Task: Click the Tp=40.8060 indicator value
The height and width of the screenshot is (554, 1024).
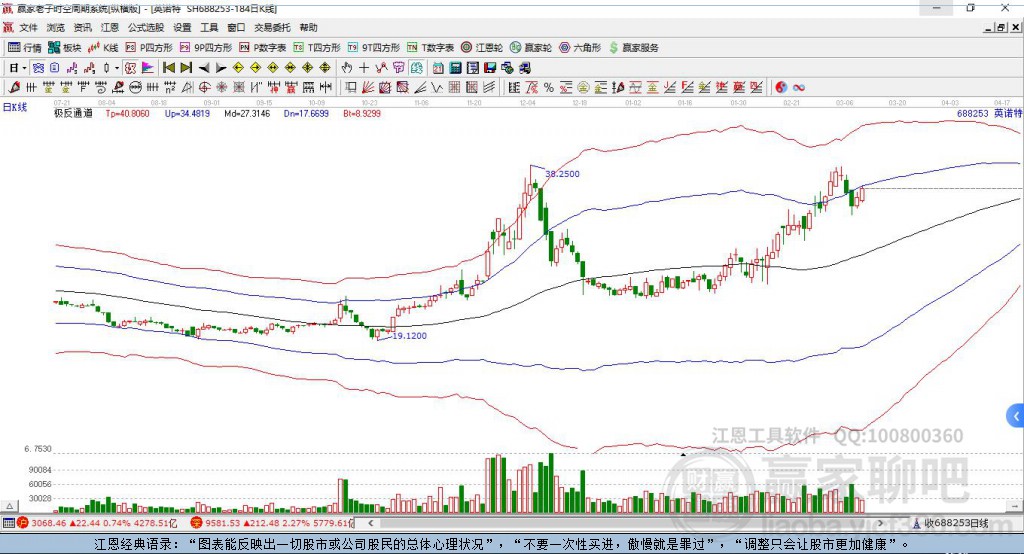Action: tap(127, 113)
